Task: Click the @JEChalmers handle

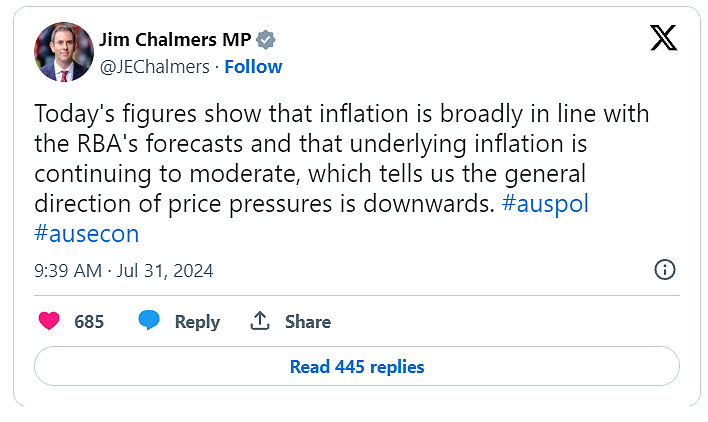Action: (154, 67)
